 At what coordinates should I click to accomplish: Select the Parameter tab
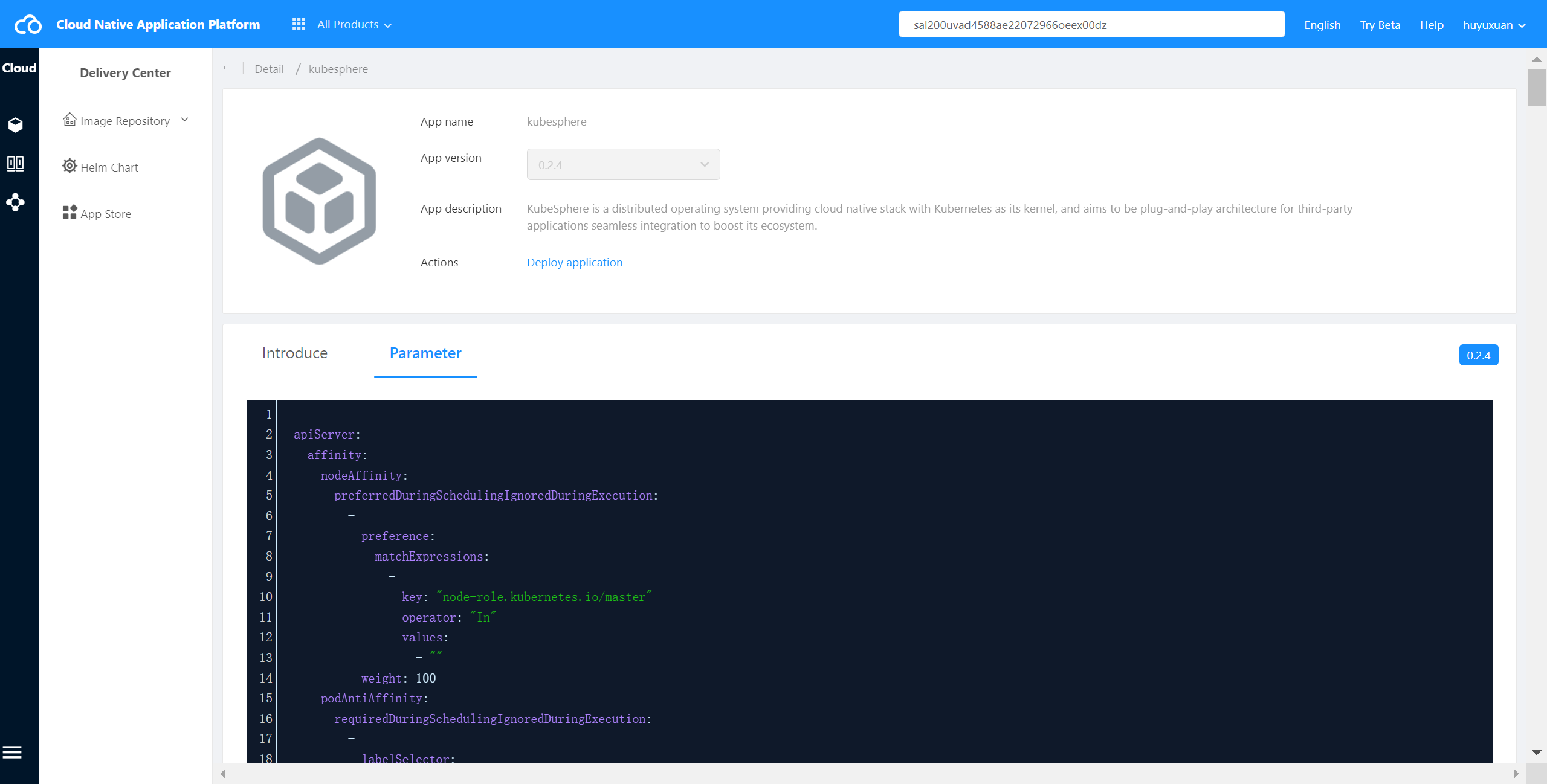[x=425, y=353]
